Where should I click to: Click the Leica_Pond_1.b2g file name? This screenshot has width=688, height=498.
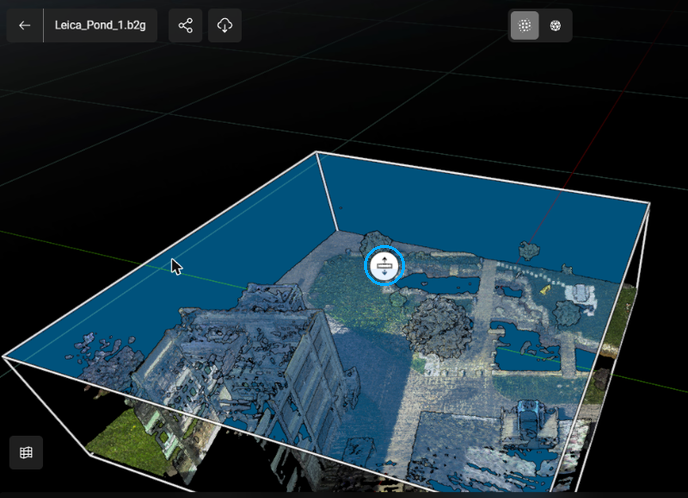tap(100, 25)
